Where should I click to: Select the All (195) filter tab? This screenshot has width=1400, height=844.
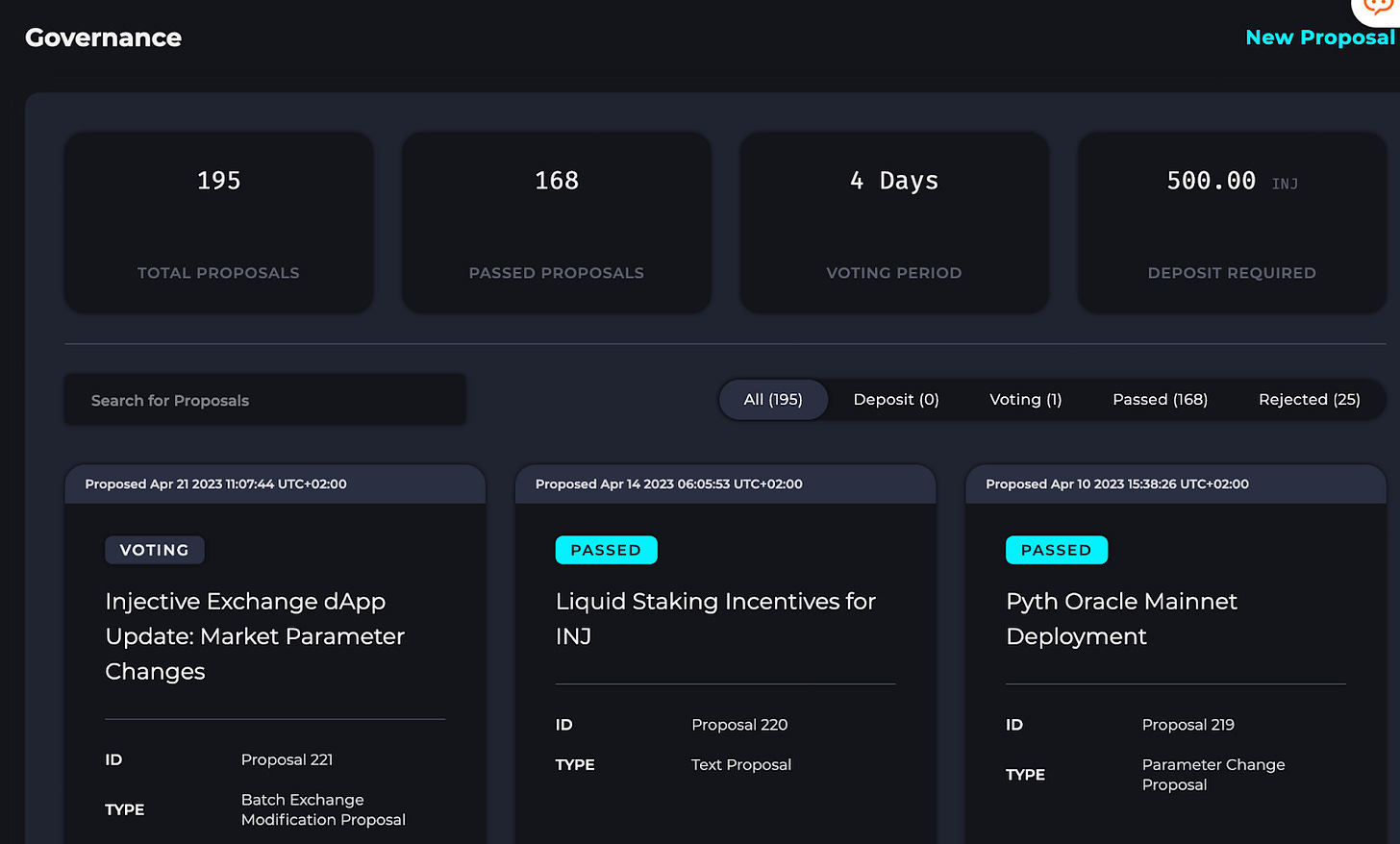[x=773, y=400]
